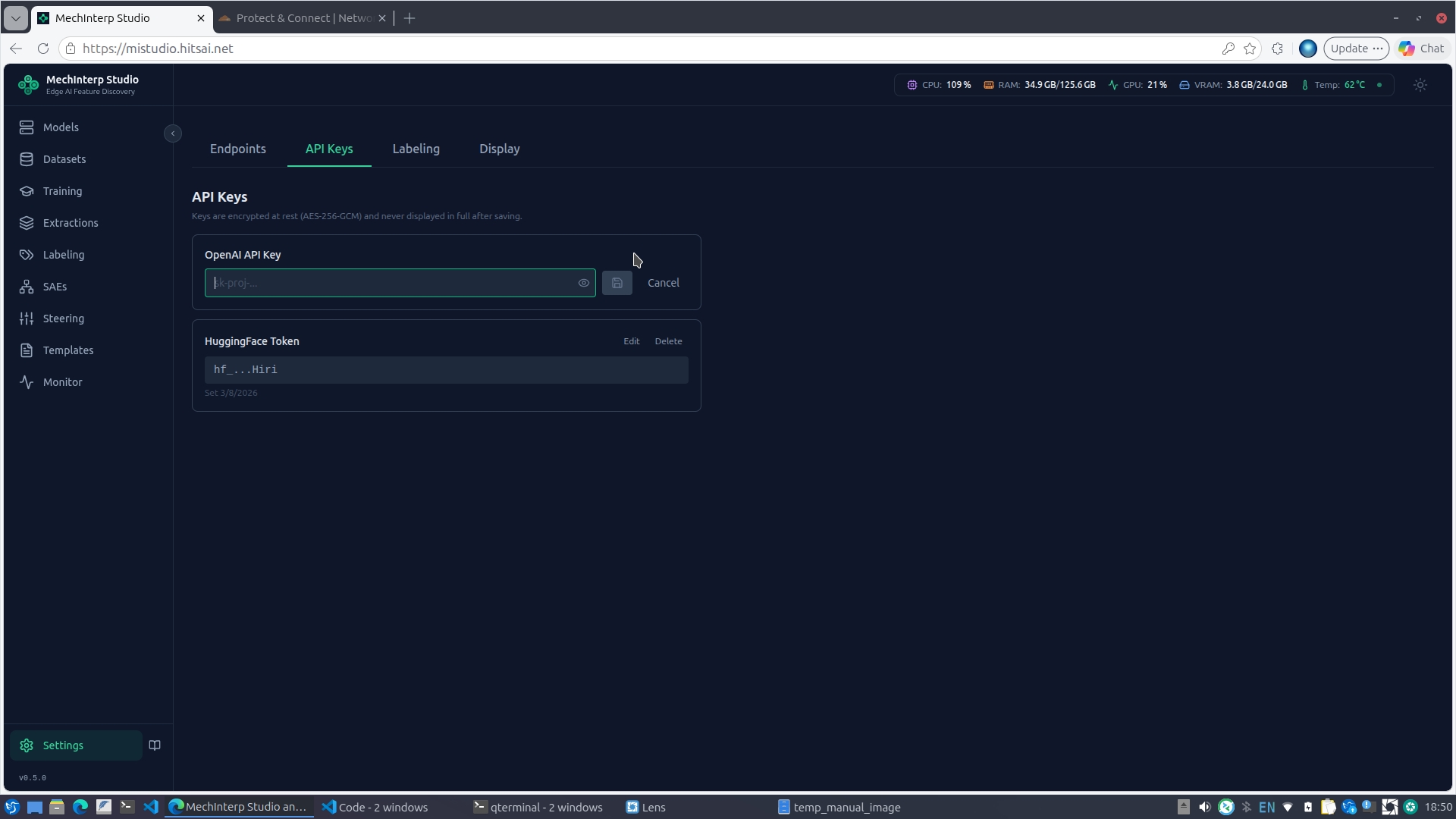This screenshot has width=1456, height=819.
Task: Cancel editing the OpenAI API key
Action: [664, 283]
